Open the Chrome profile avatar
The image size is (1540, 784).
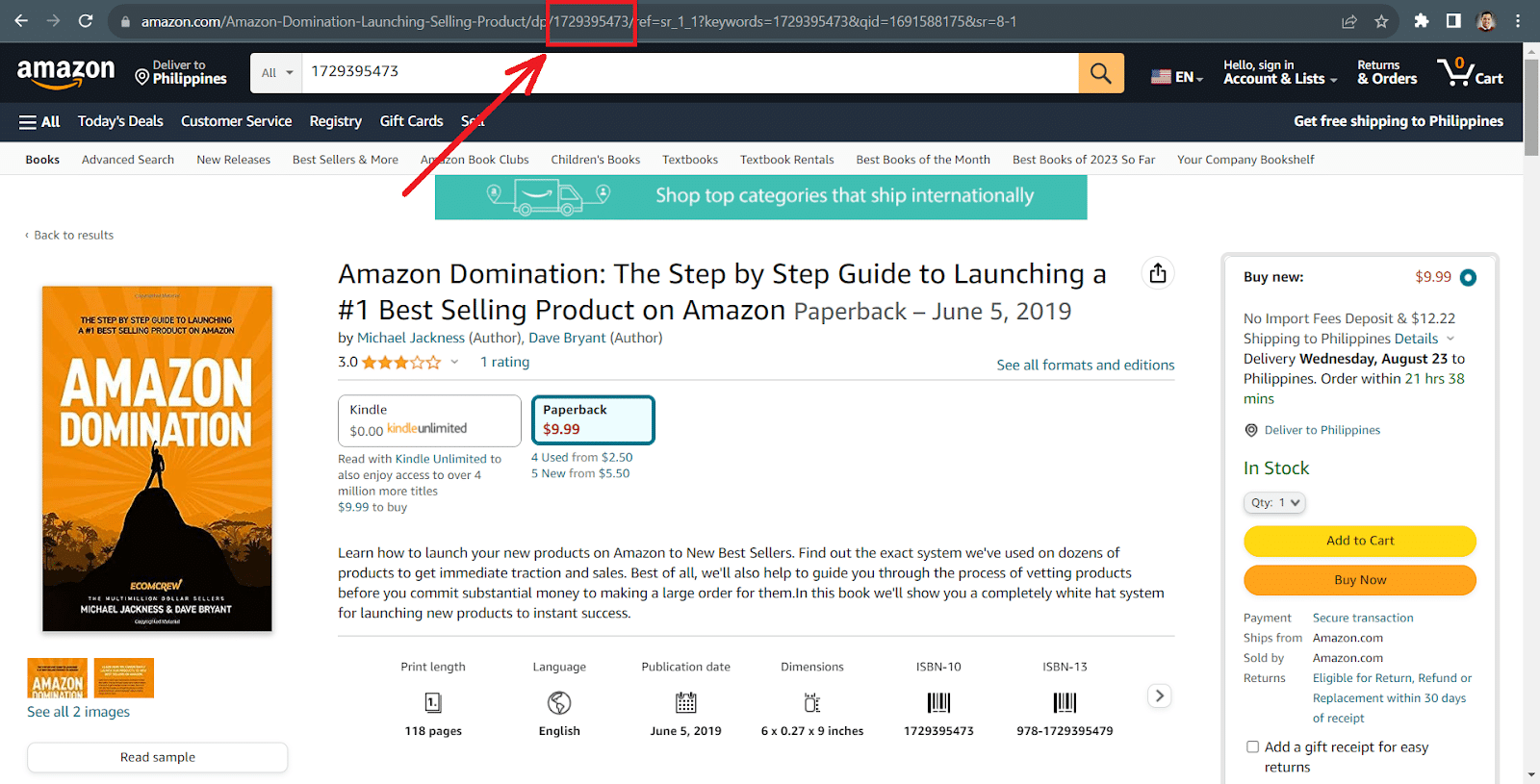coord(1486,20)
